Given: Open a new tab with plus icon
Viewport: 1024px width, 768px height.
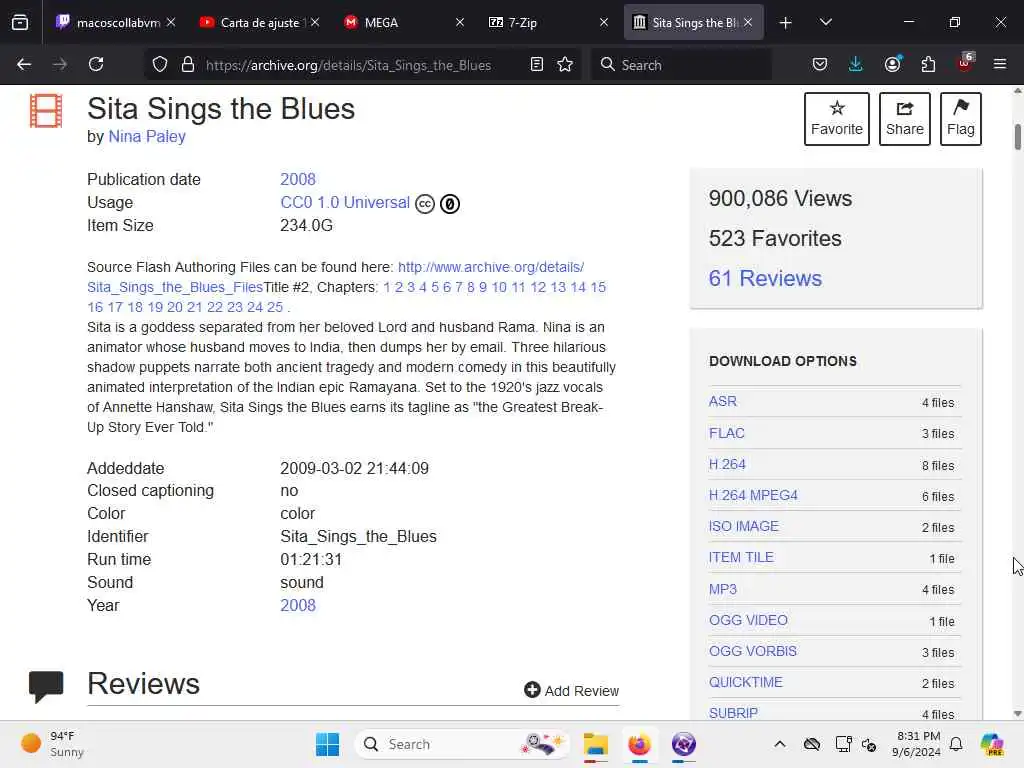Looking at the screenshot, I should click(x=786, y=22).
